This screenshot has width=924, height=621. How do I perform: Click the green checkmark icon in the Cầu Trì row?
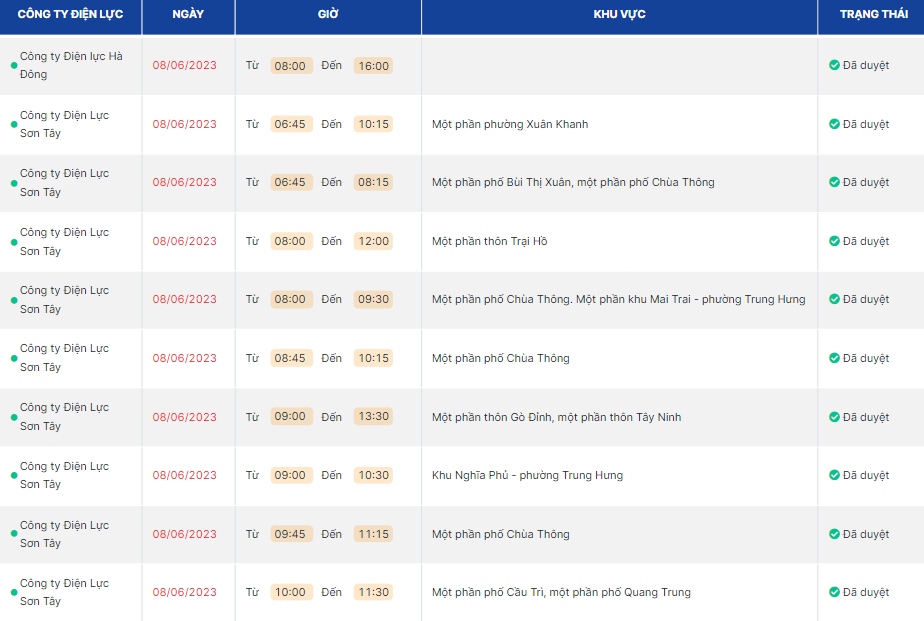(x=834, y=592)
